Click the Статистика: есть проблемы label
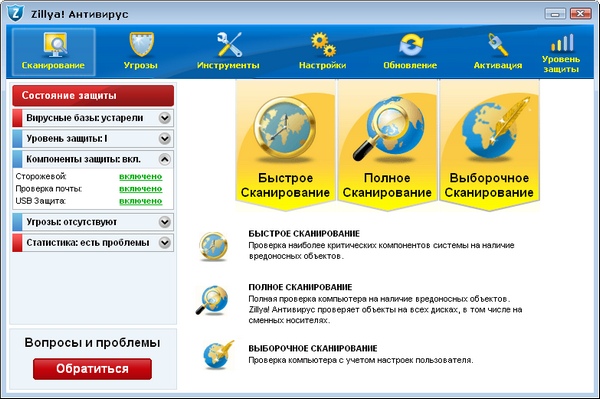The height and width of the screenshot is (399, 600). click(x=88, y=243)
